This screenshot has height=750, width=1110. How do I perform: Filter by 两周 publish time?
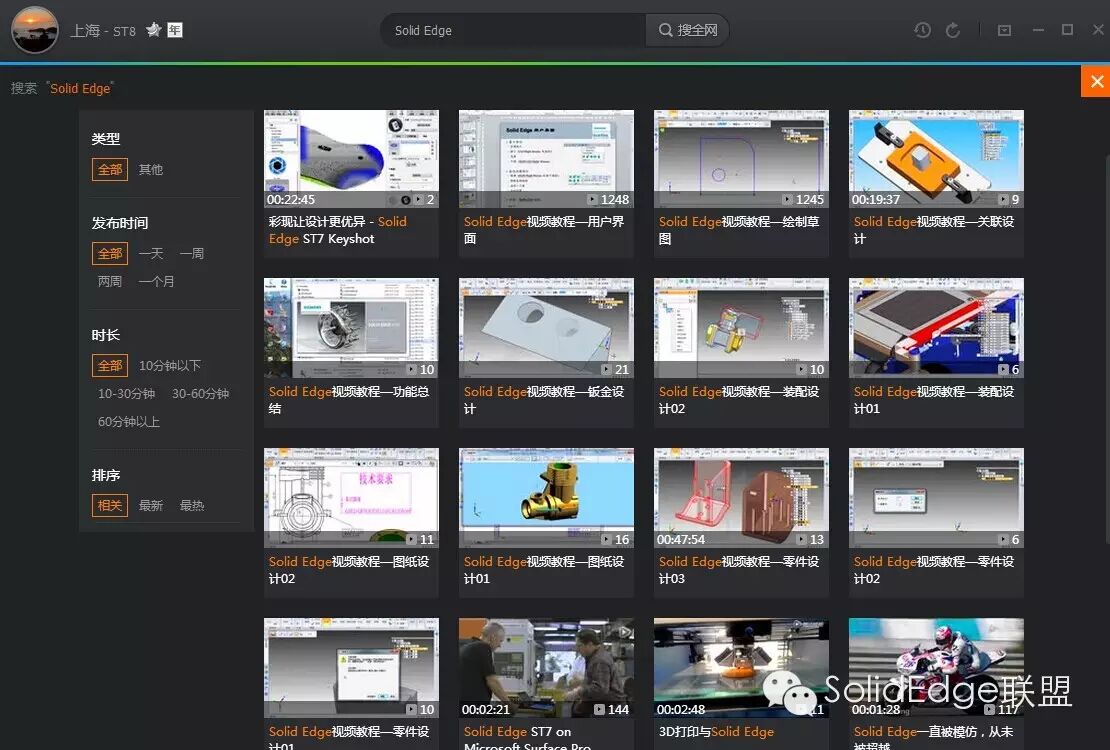point(110,281)
